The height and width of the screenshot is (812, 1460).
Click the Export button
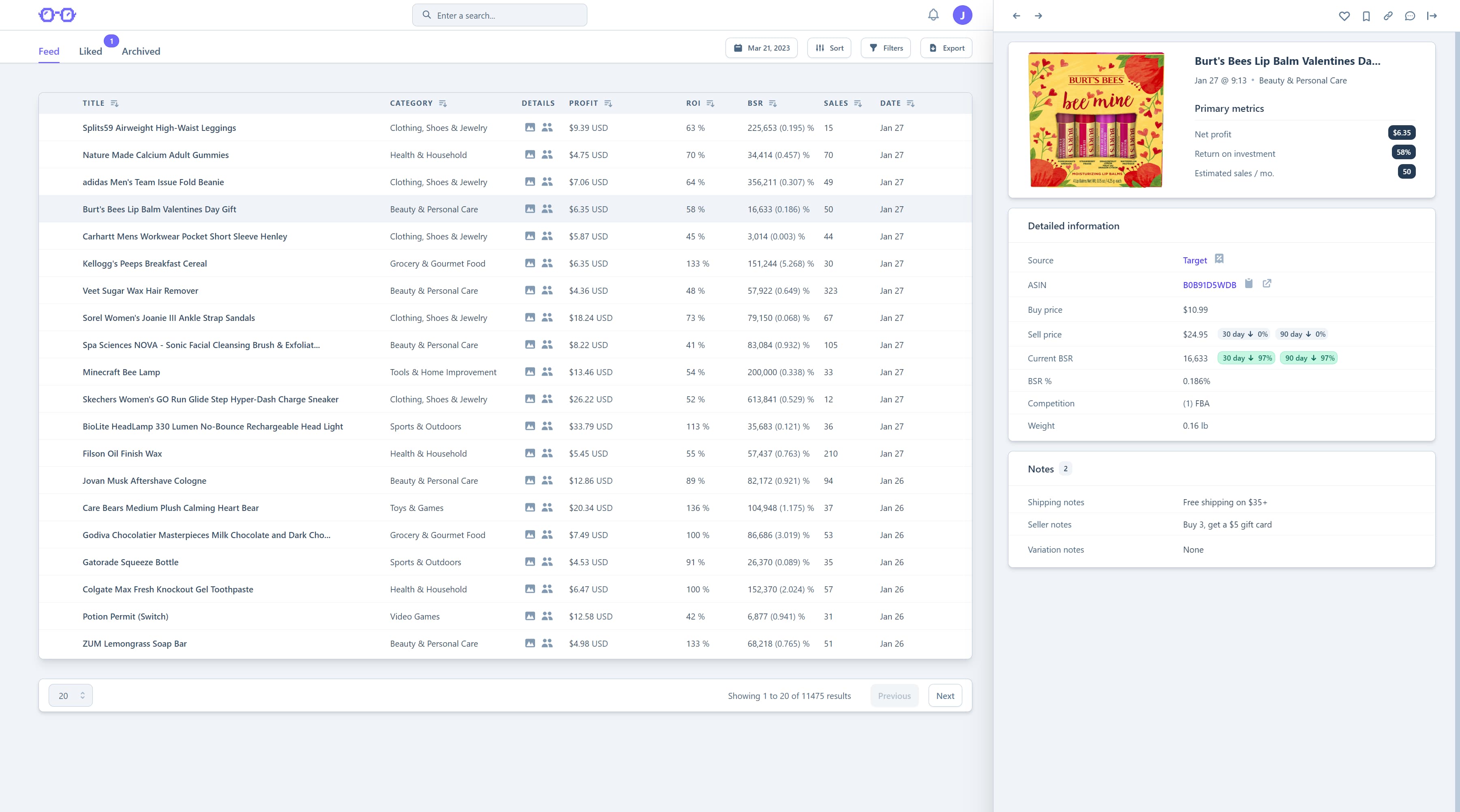pyautogui.click(x=946, y=48)
